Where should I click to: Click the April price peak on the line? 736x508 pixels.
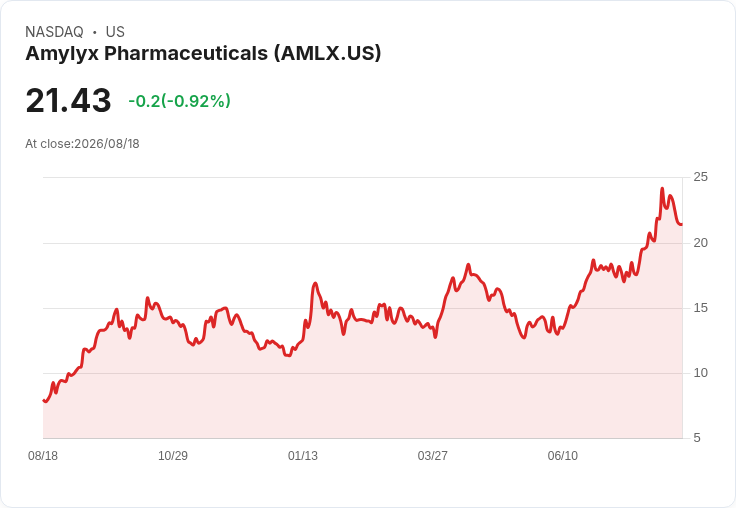[x=468, y=265]
